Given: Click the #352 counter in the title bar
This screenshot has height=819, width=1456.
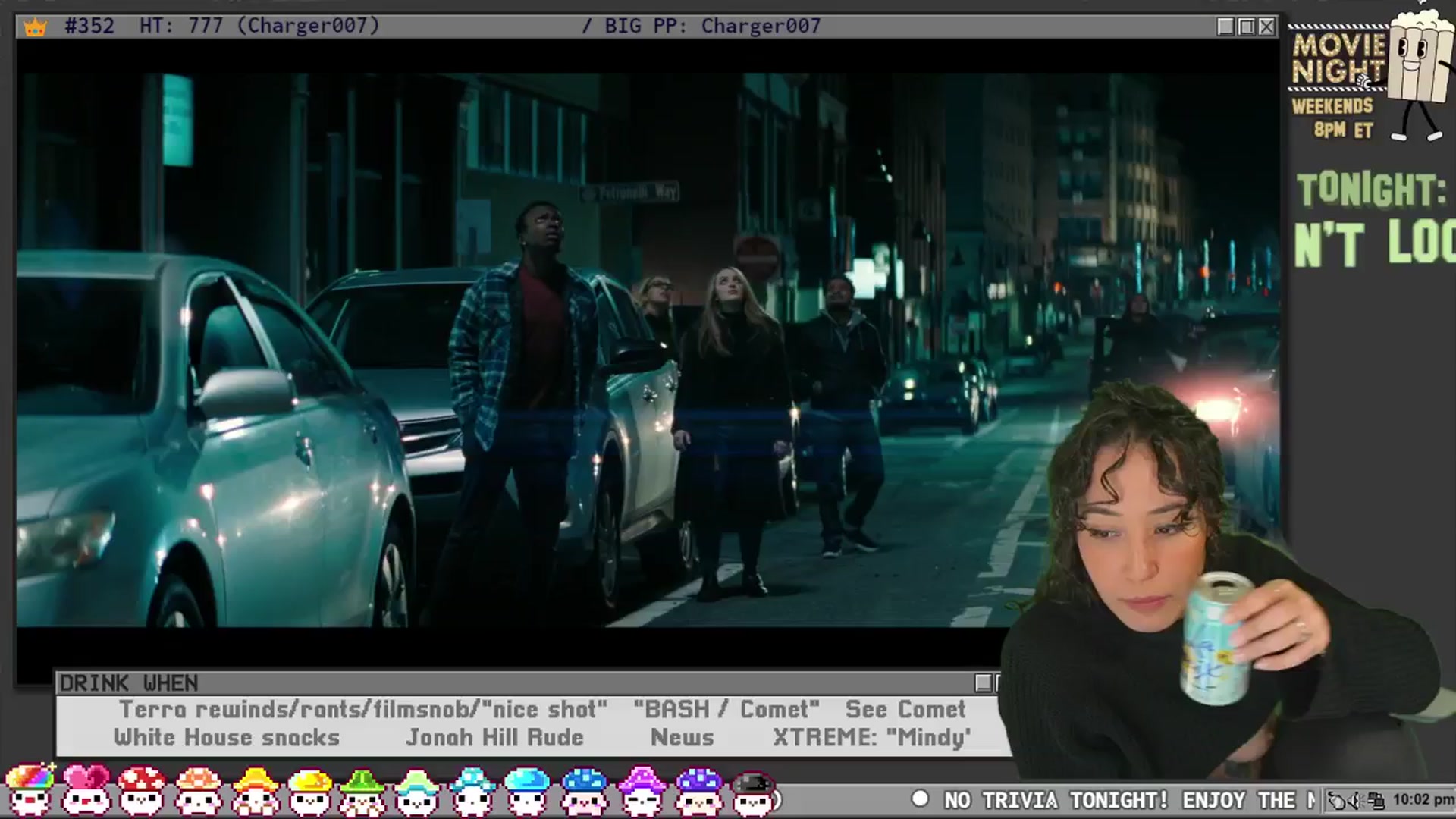Looking at the screenshot, I should point(89,26).
